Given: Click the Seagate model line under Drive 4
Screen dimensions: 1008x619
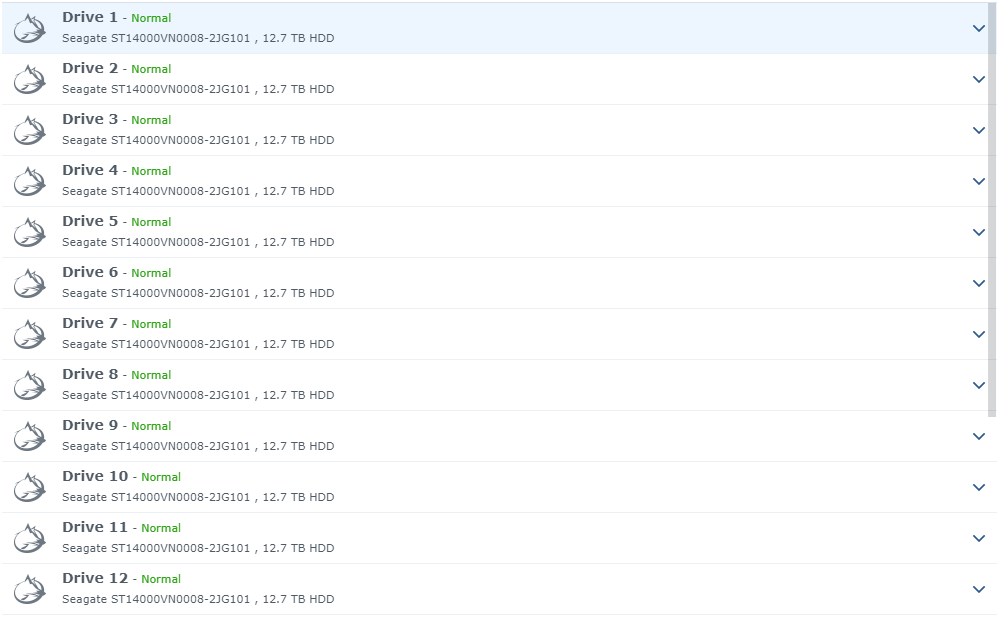Looking at the screenshot, I should click(198, 191).
